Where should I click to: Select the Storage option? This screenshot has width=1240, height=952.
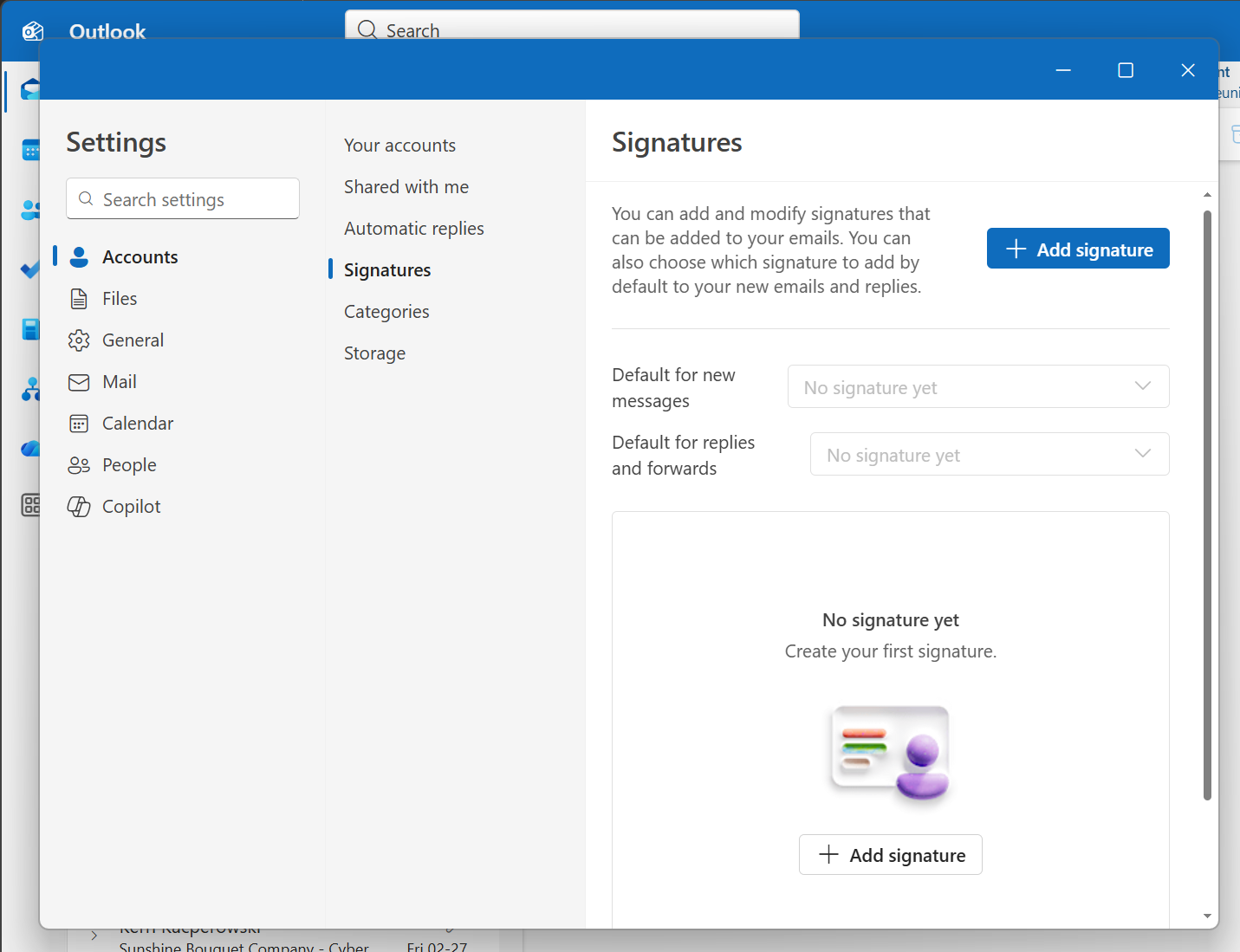pos(374,353)
